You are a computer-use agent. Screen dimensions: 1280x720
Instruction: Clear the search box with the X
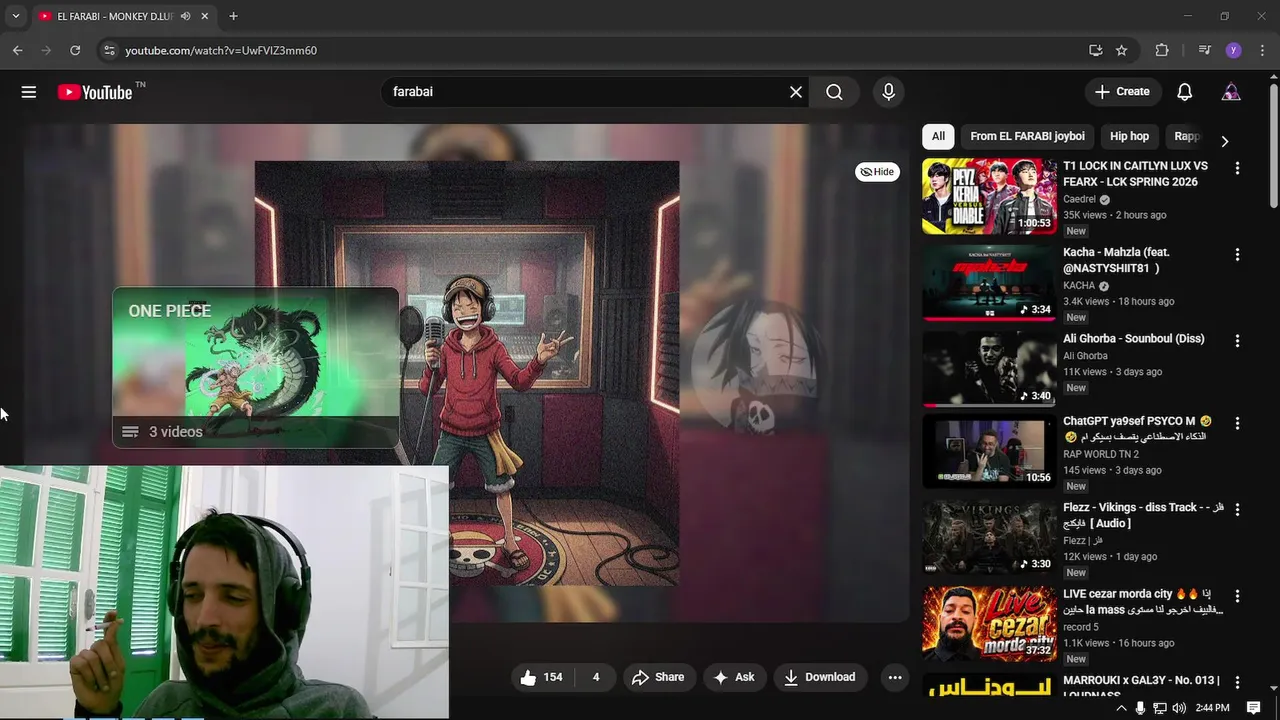796,92
